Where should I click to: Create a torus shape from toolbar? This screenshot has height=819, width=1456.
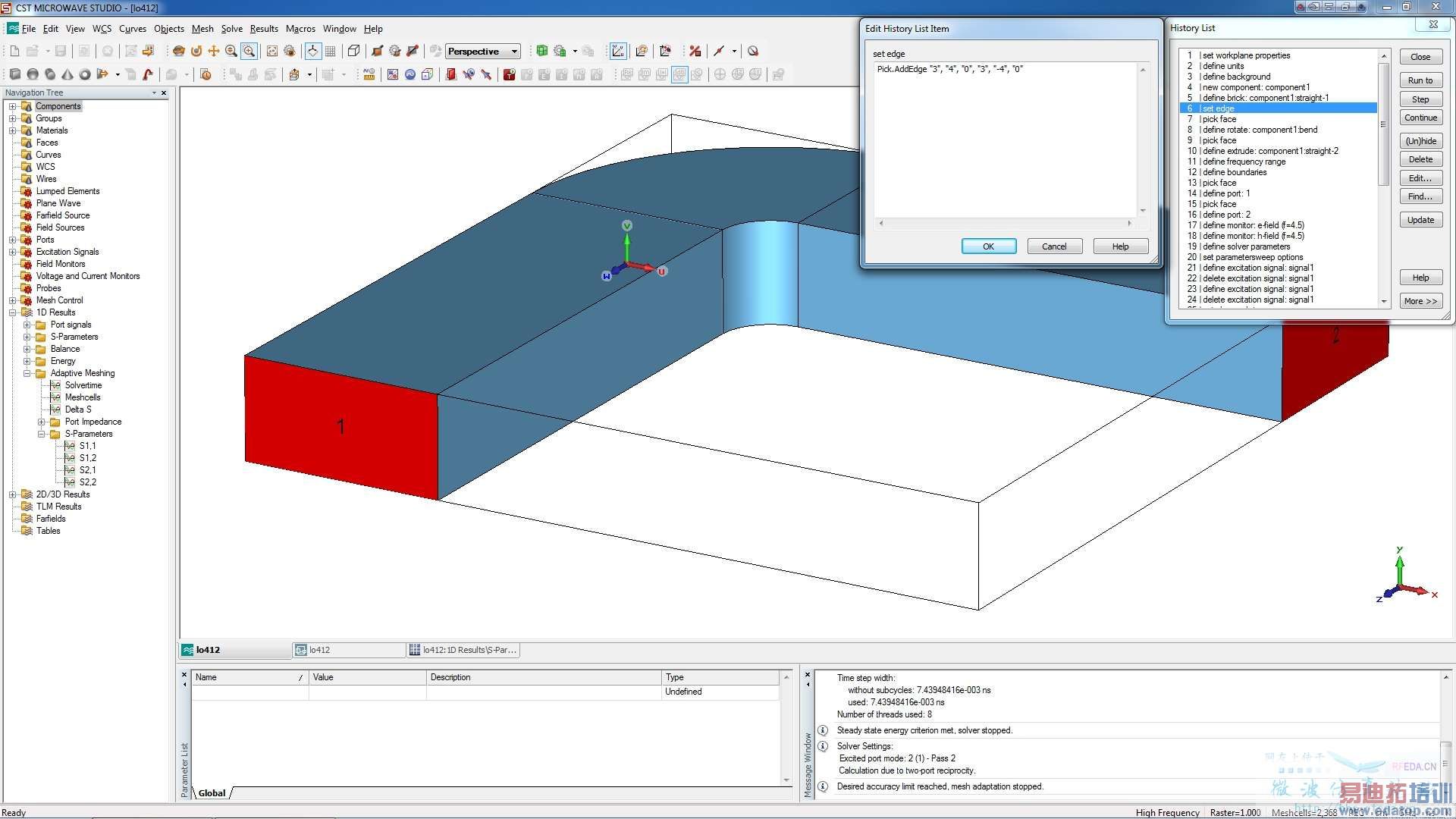tap(85, 74)
